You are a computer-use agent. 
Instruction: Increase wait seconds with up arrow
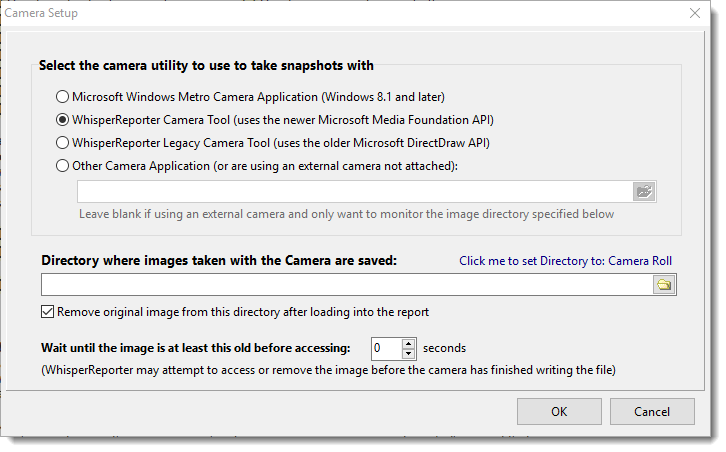click(408, 344)
